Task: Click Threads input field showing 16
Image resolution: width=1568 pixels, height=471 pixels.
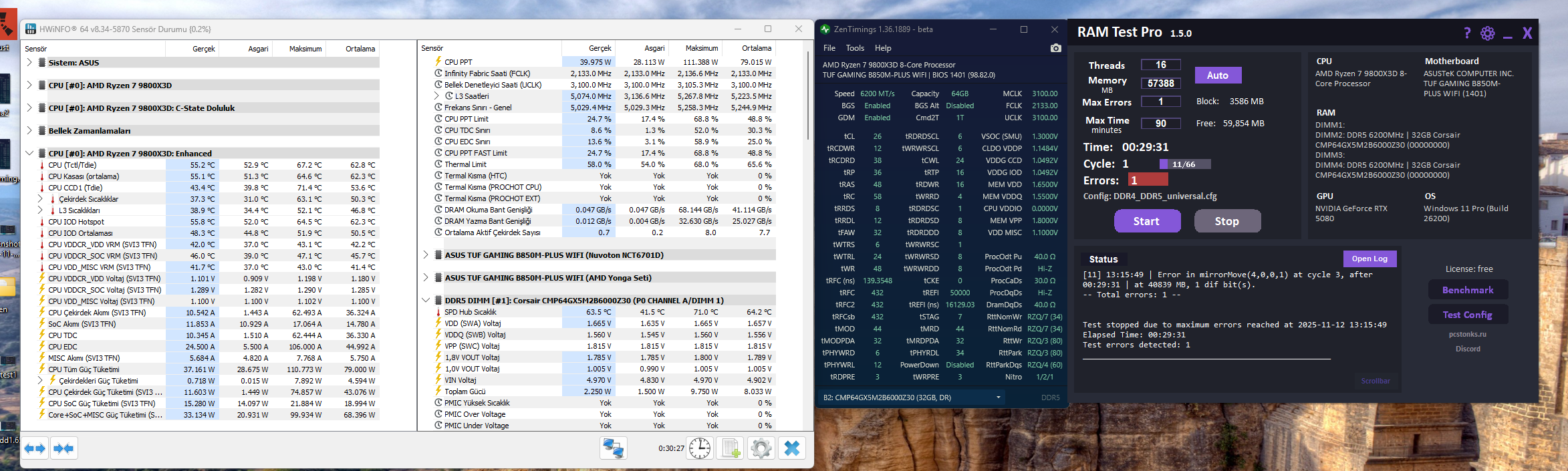Action: [1161, 65]
